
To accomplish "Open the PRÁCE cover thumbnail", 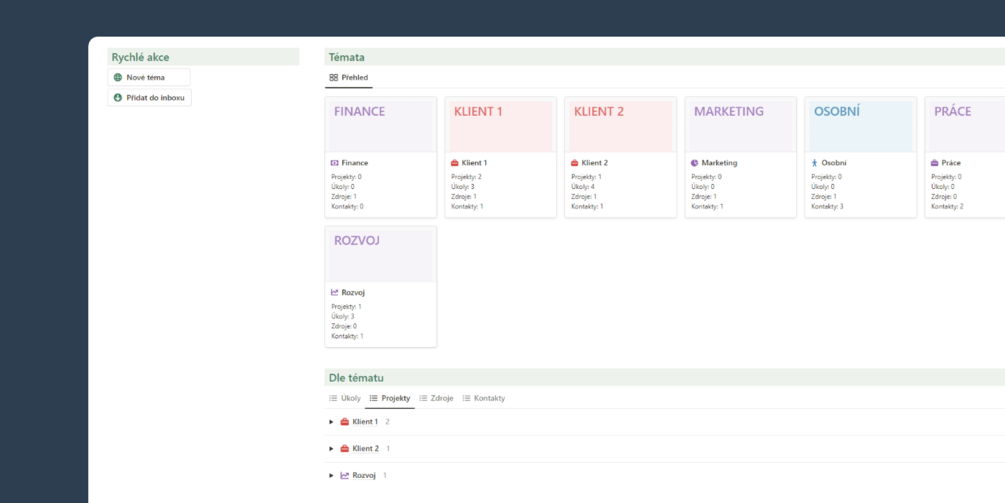I will pyautogui.click(x=967, y=126).
